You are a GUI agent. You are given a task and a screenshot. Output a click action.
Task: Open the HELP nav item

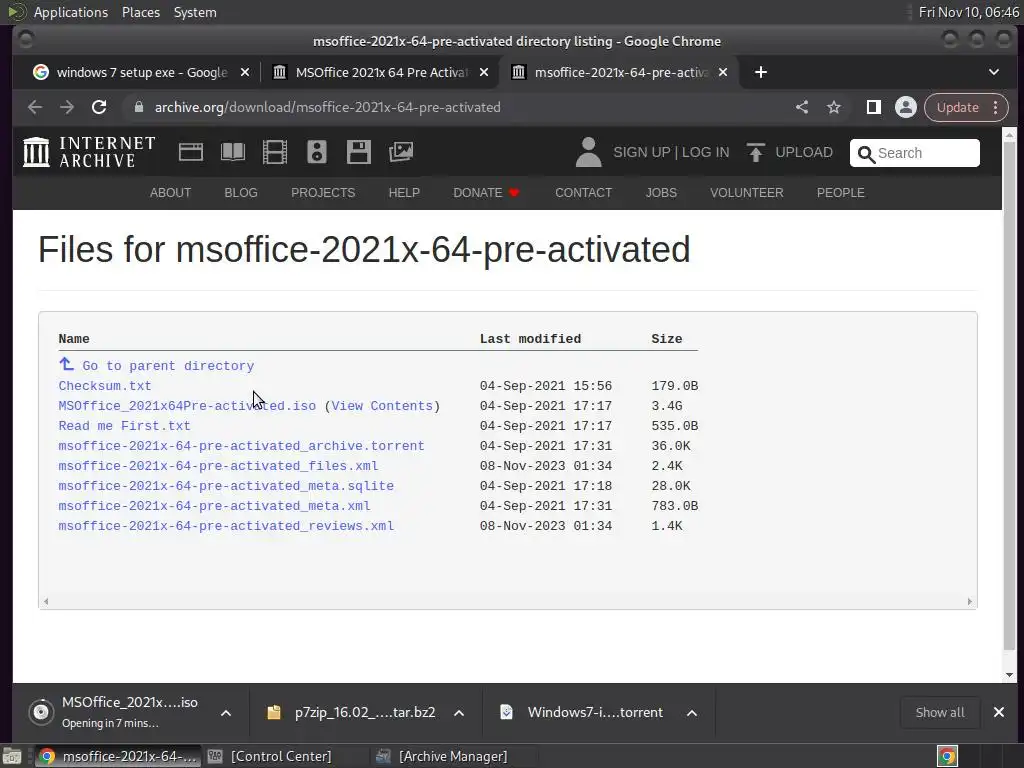[404, 193]
